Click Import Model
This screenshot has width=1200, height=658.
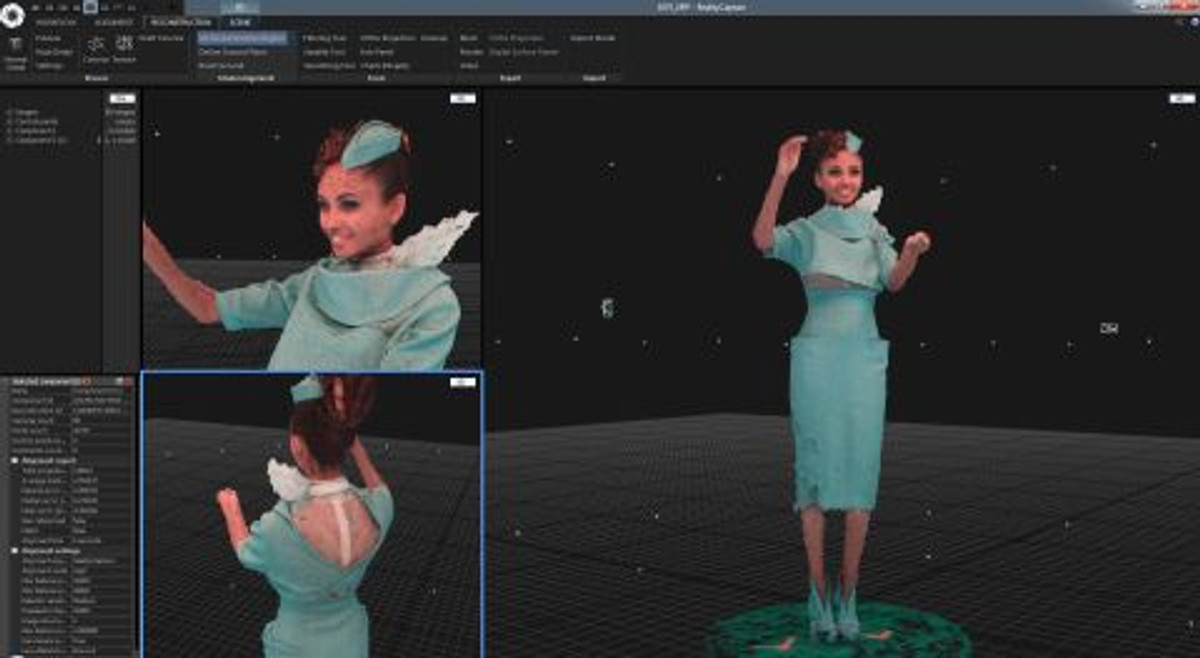(593, 38)
